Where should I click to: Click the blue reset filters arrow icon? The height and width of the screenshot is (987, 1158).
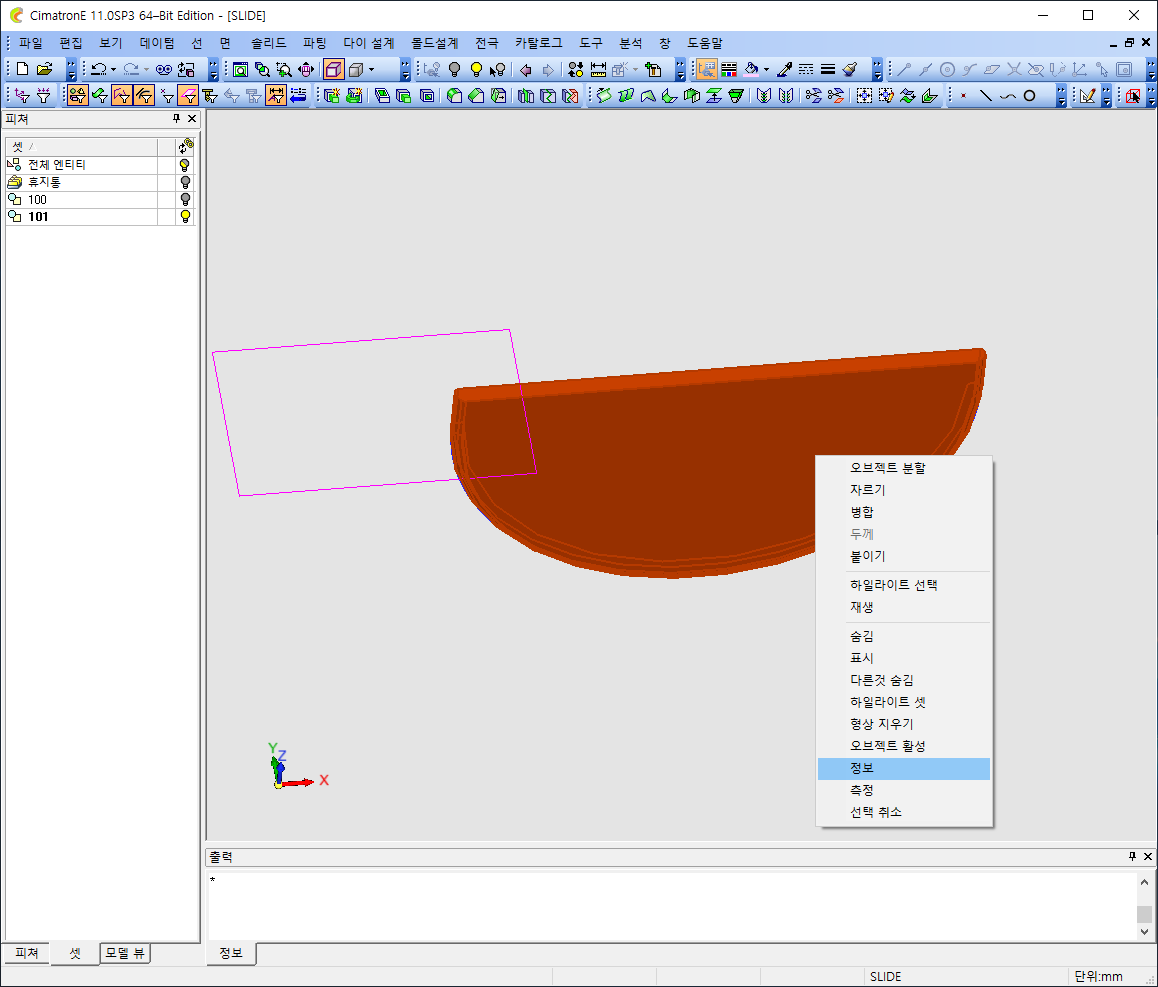[x=298, y=95]
